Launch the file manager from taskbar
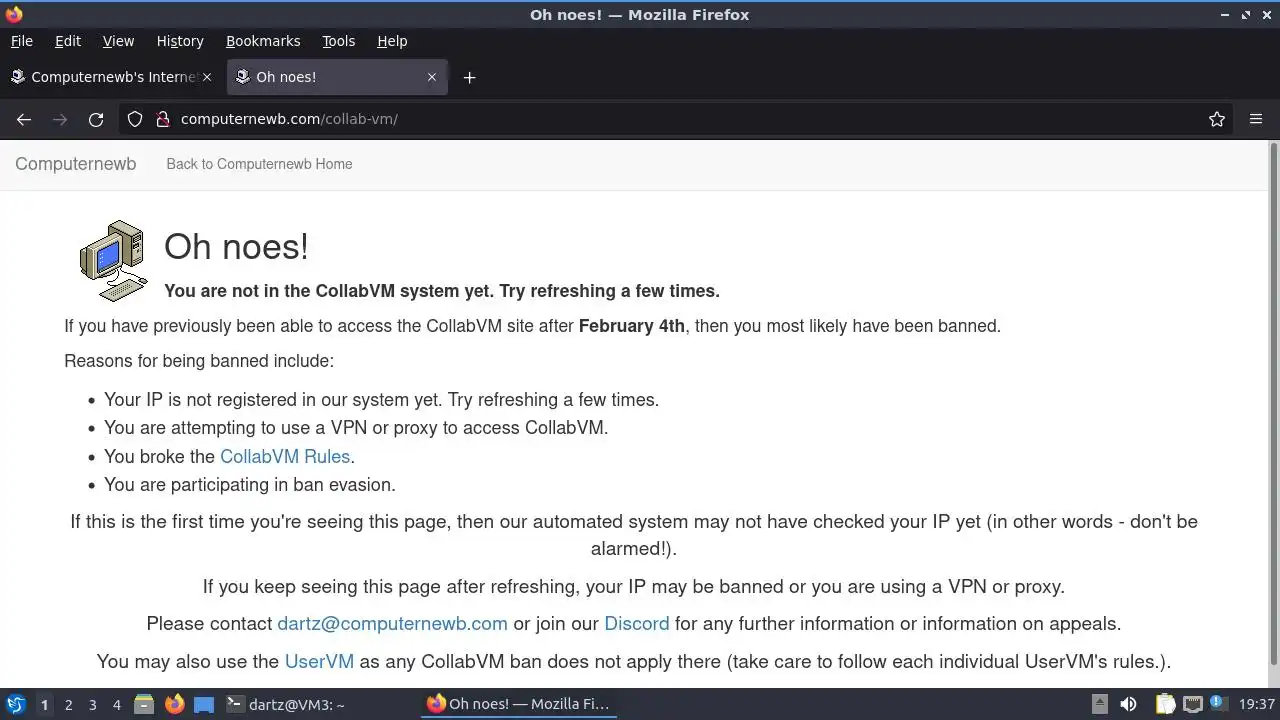 [144, 704]
